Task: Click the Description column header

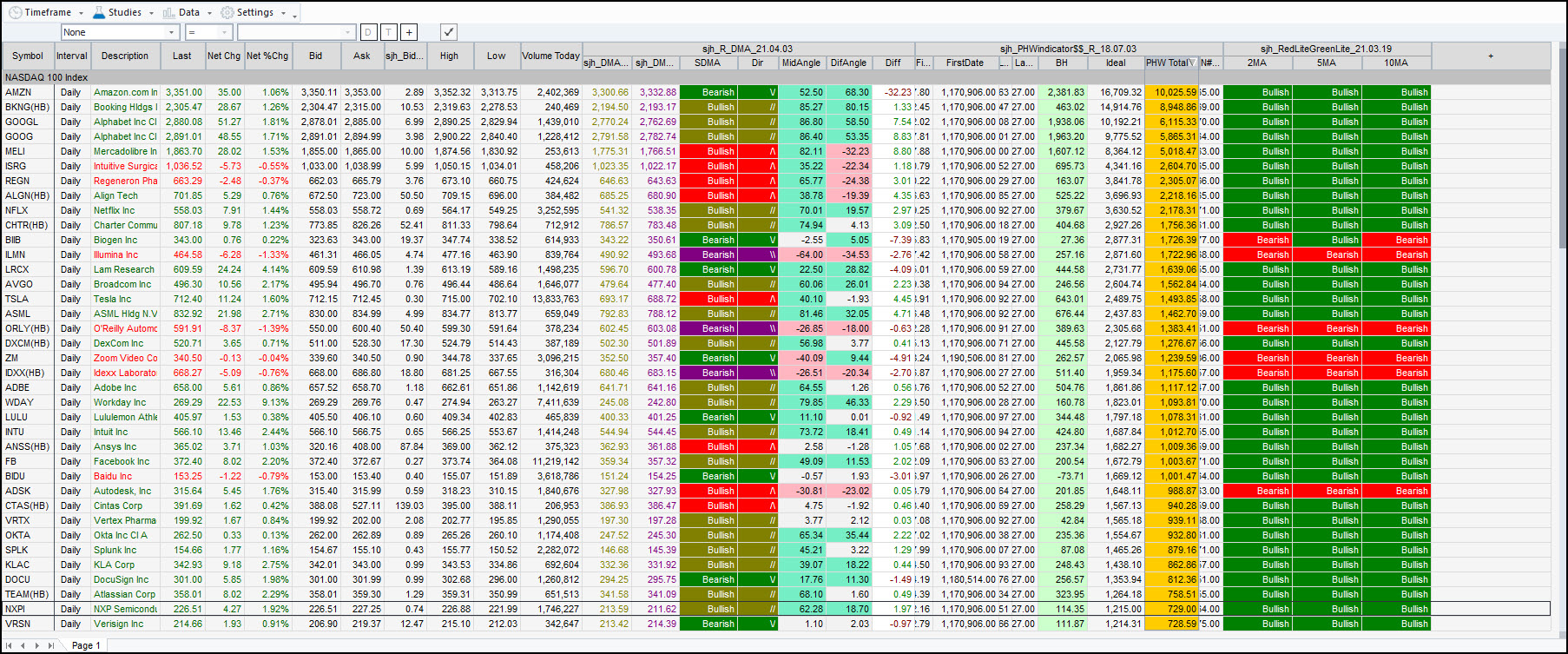Action: coord(125,56)
